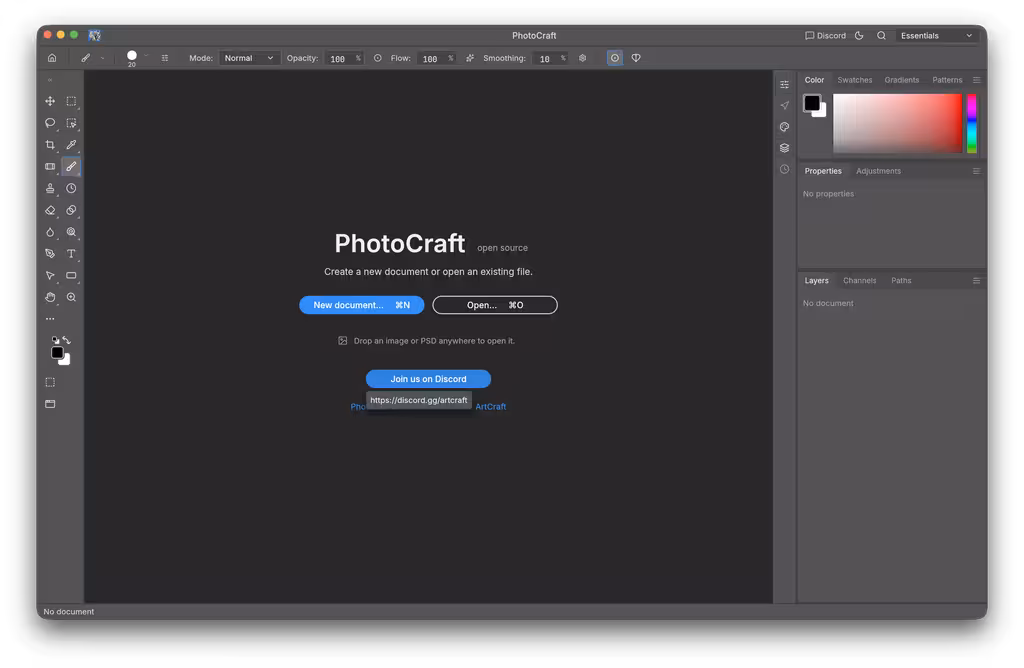1024x668 pixels.
Task: Toggle the highlighted pressure-size button
Action: pos(615,58)
